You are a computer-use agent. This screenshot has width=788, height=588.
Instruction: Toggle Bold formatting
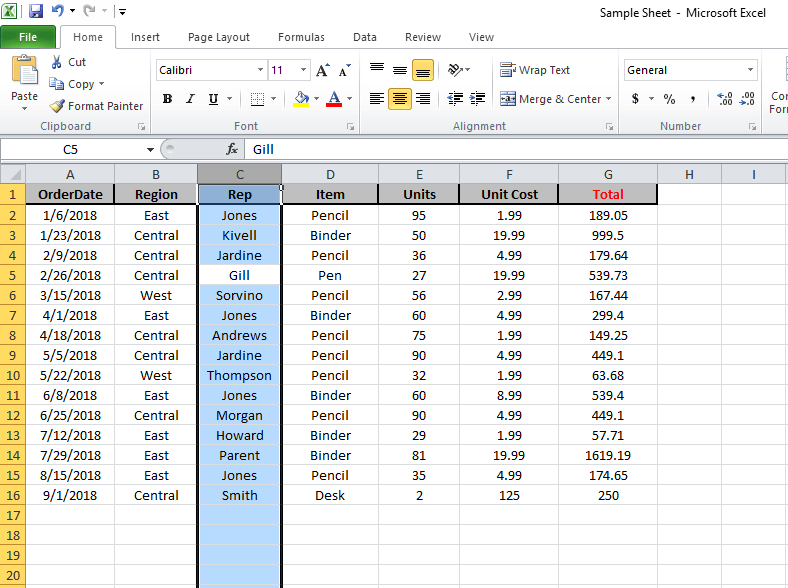pos(167,99)
